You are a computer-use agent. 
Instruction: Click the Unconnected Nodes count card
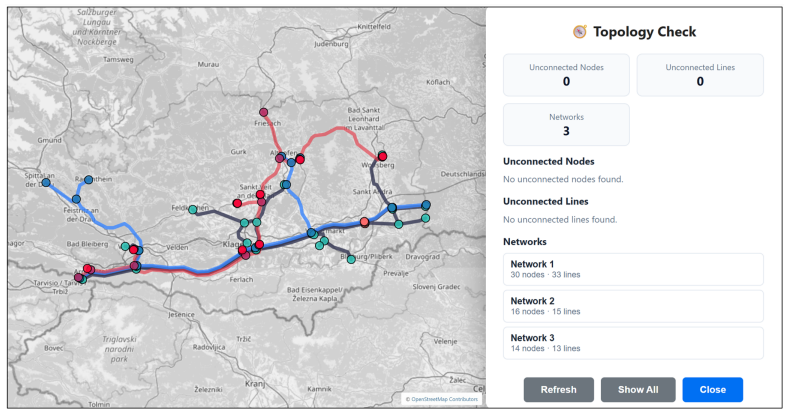tap(566, 75)
